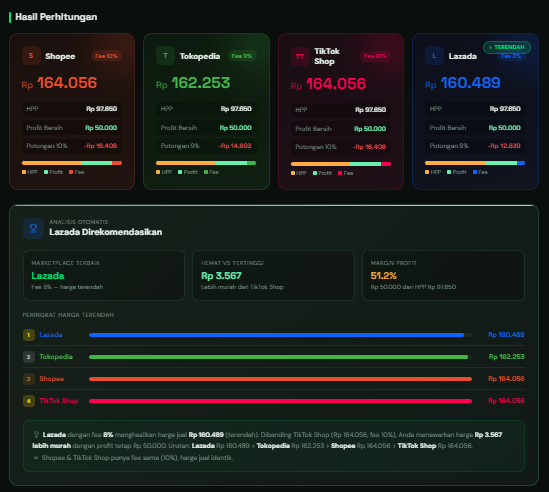Click the orange Shopee ranking bar
Screen dimensions: 549x492
point(280,379)
